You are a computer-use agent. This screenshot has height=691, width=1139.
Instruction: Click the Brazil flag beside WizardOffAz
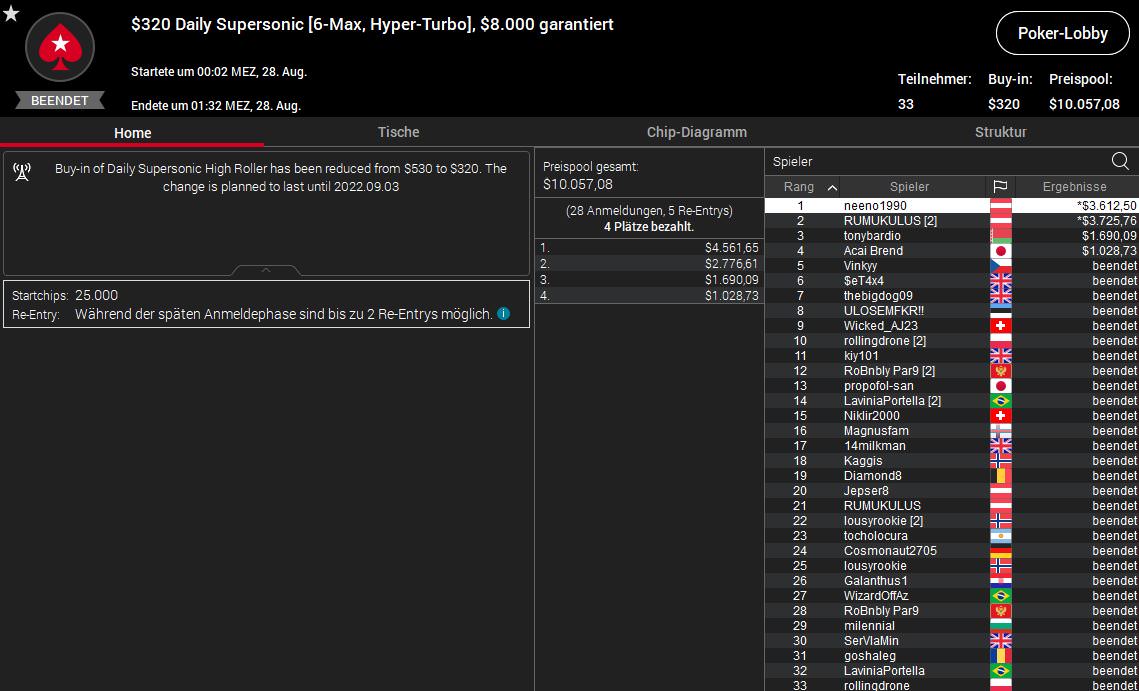[1000, 596]
